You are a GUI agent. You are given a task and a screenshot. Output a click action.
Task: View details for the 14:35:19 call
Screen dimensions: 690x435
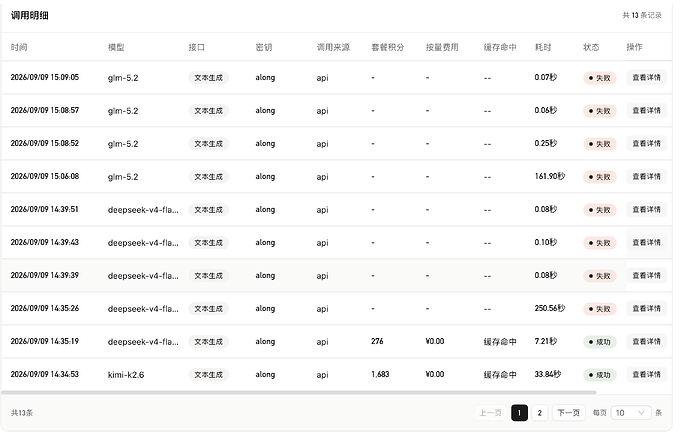tap(646, 341)
